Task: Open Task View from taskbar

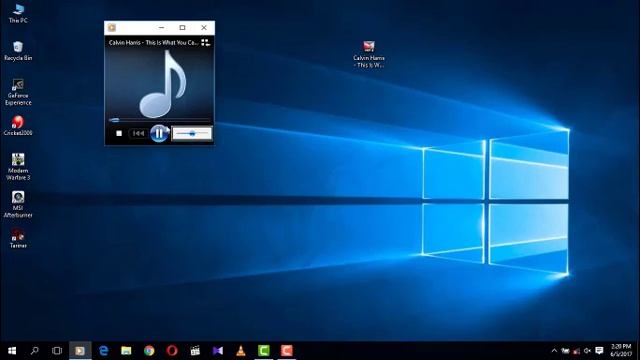Action: (57, 351)
